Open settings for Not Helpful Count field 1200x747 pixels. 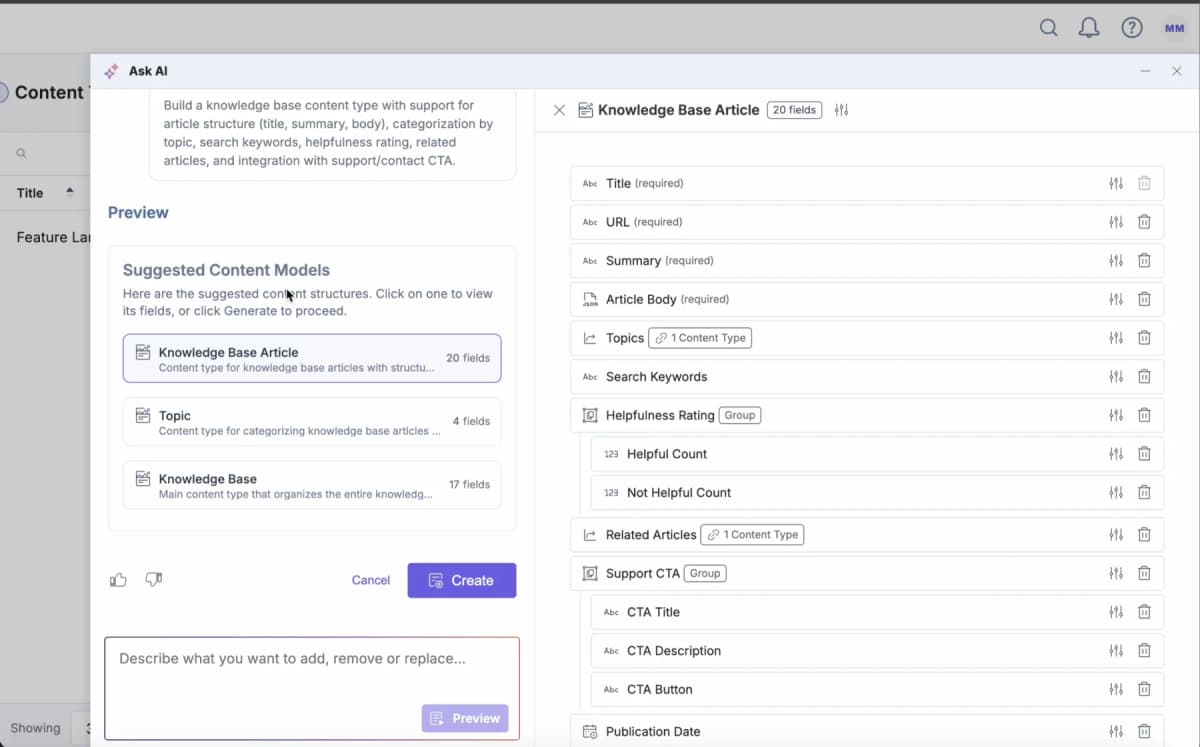click(x=1116, y=492)
